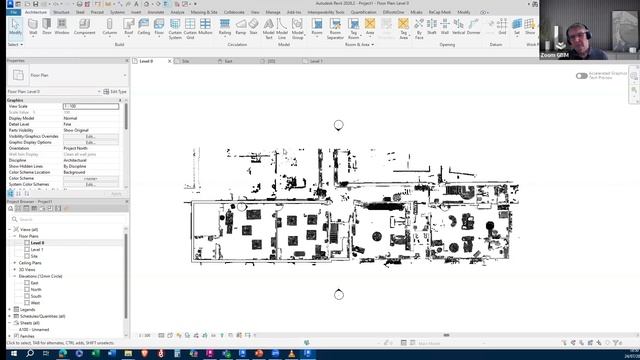This screenshot has width=640, height=360.
Task: Select the Component tool
Action: pyautogui.click(x=84, y=27)
